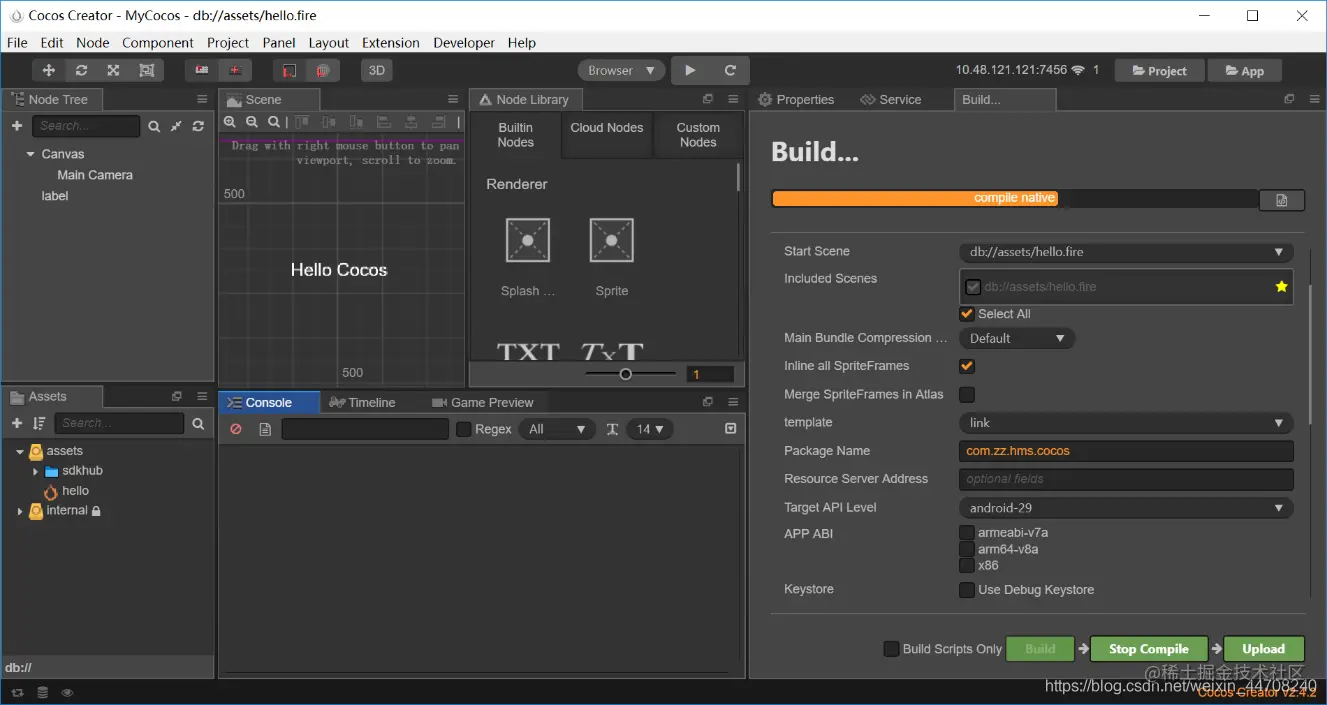Collapse the Canvas node

31,154
